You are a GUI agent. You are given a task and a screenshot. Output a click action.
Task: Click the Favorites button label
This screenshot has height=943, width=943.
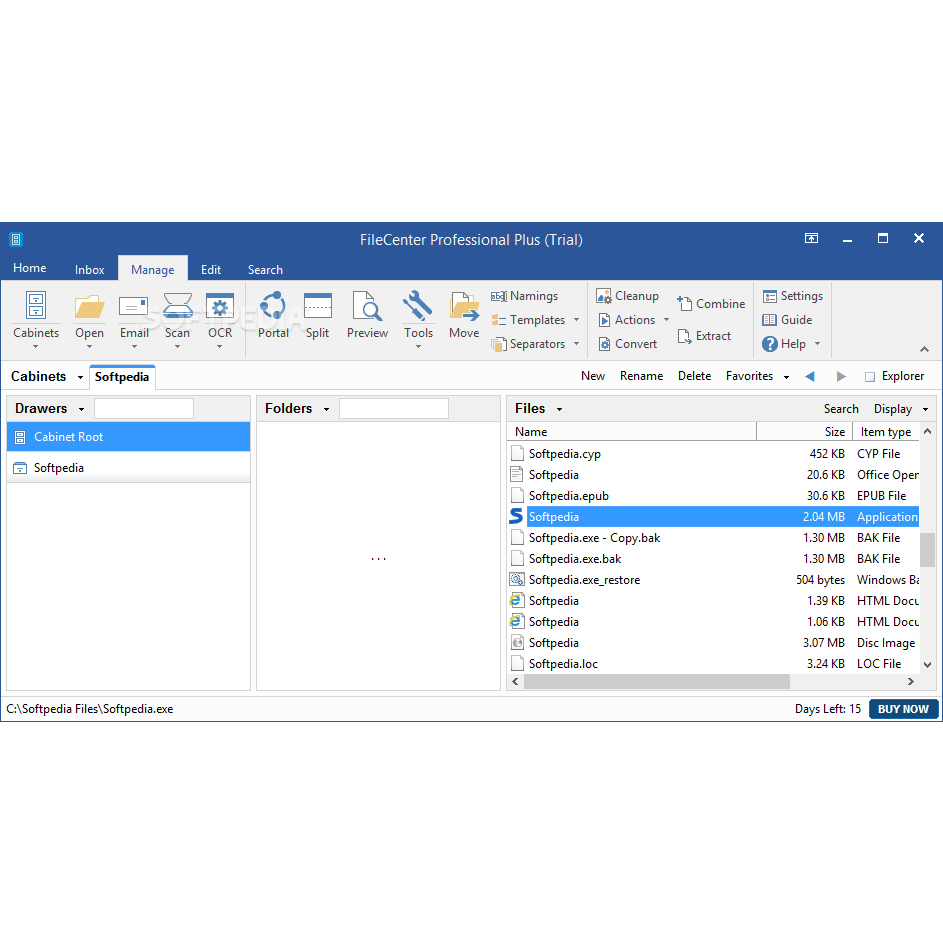pyautogui.click(x=749, y=376)
